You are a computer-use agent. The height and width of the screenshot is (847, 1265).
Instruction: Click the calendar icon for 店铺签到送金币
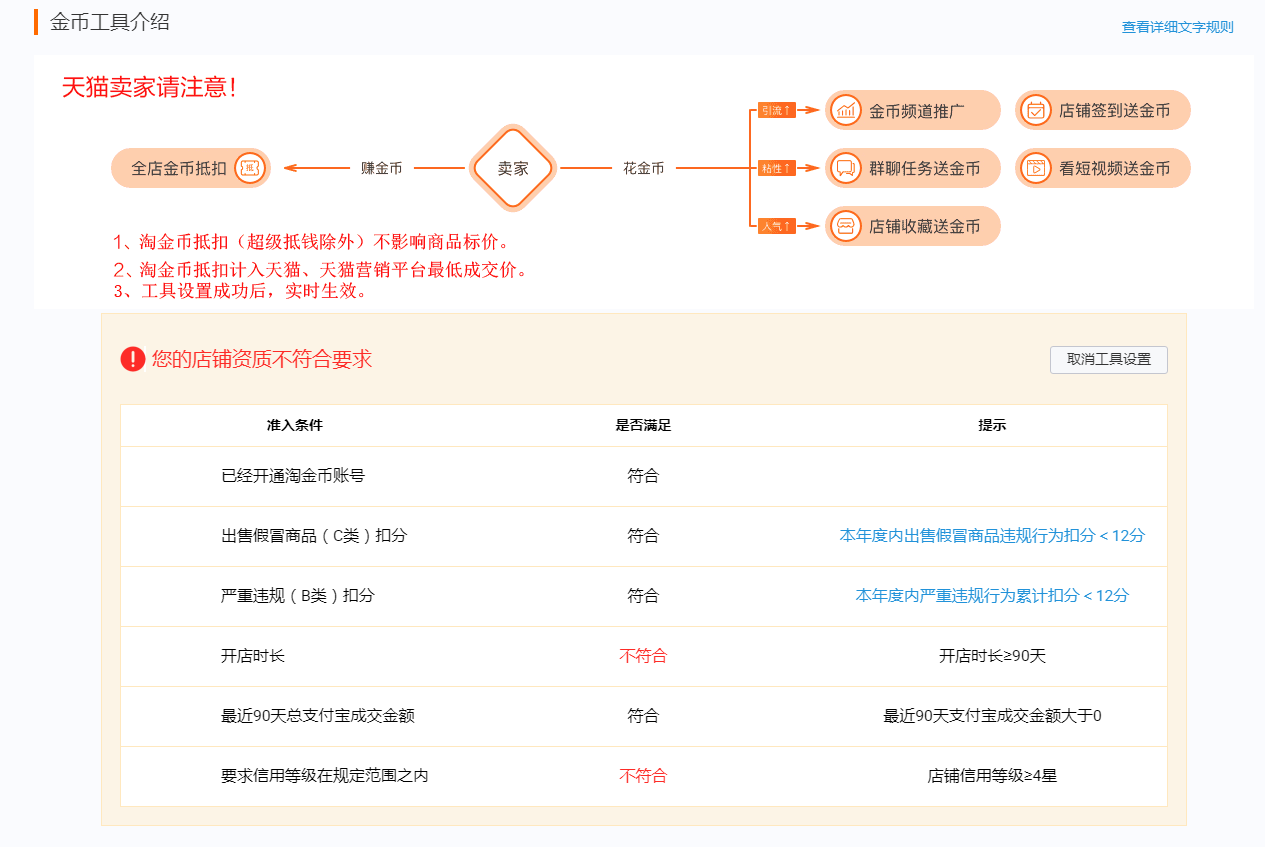1036,110
